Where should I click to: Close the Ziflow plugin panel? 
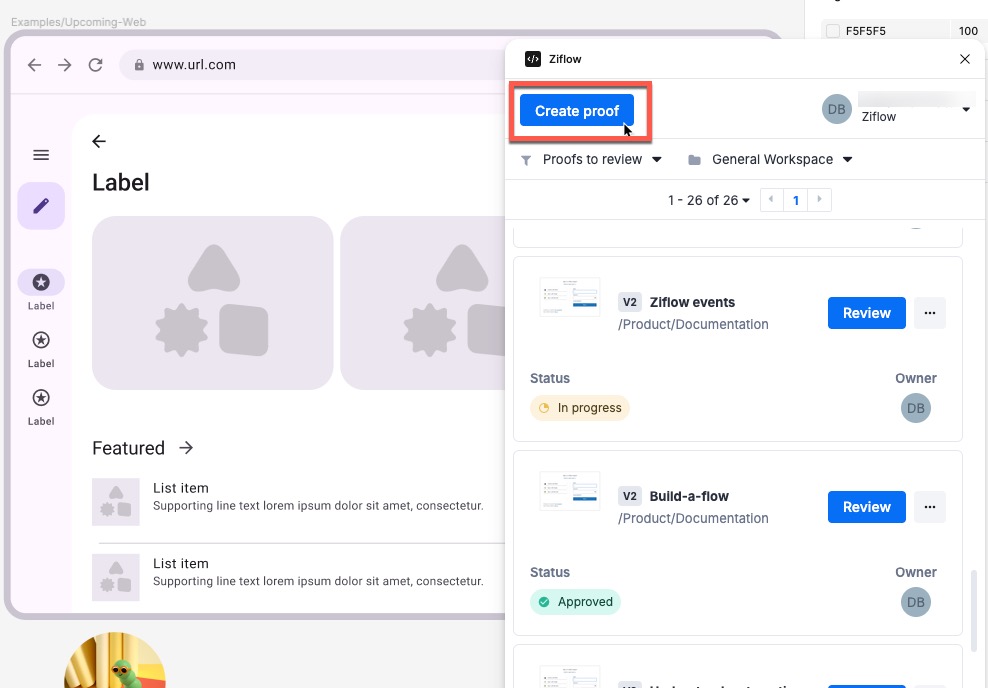[965, 59]
